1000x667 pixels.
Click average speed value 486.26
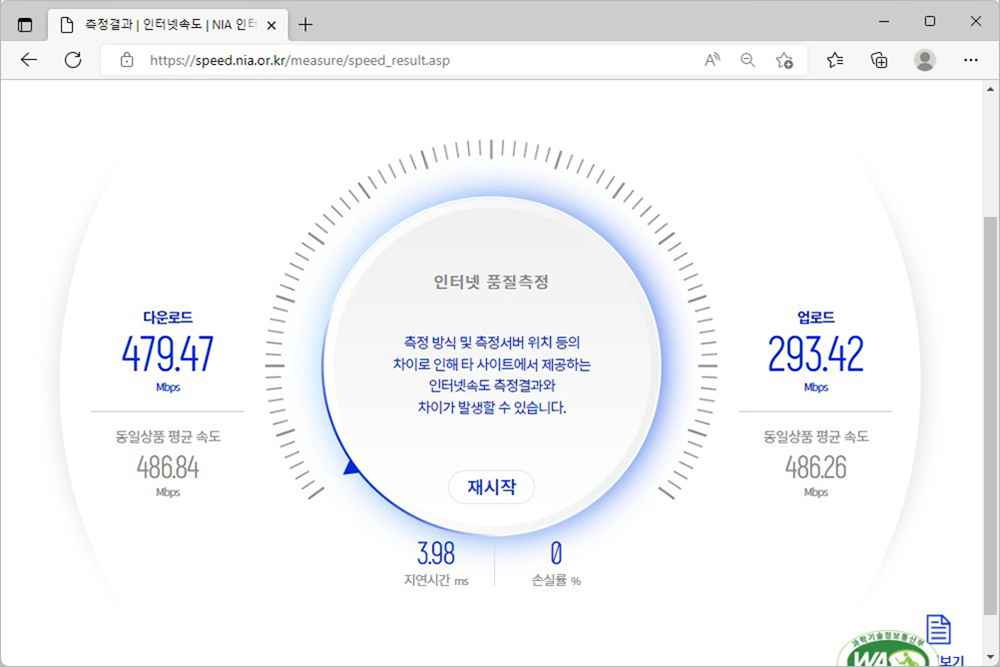click(x=816, y=467)
